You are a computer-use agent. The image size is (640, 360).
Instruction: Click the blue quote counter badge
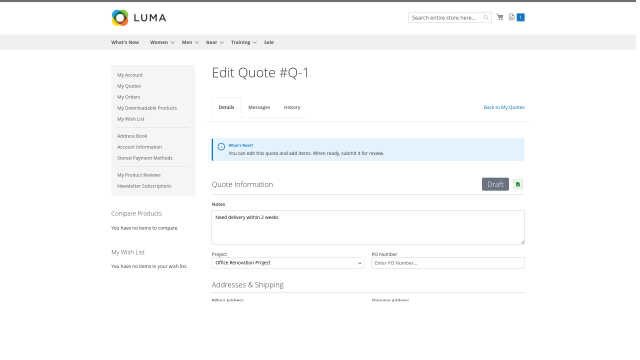521,17
